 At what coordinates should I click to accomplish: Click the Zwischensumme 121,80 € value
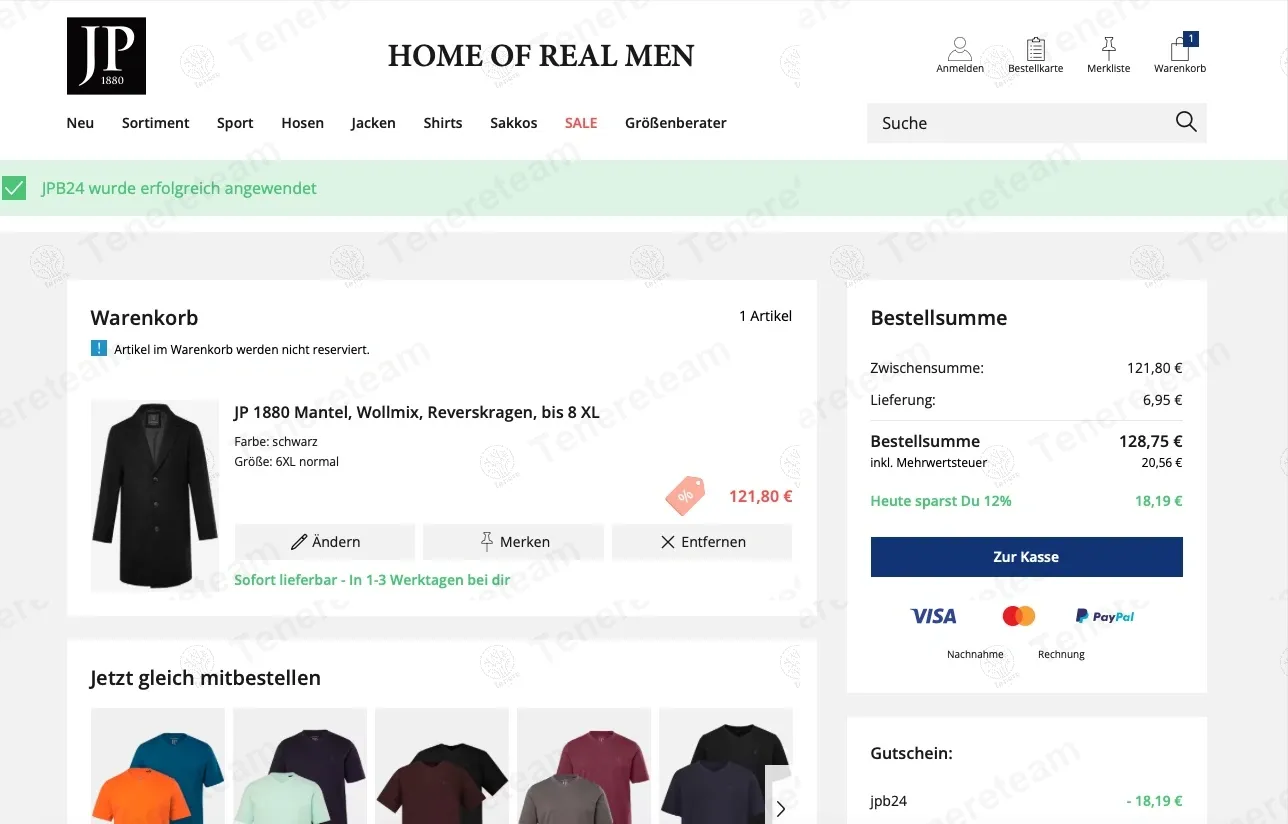(1155, 368)
